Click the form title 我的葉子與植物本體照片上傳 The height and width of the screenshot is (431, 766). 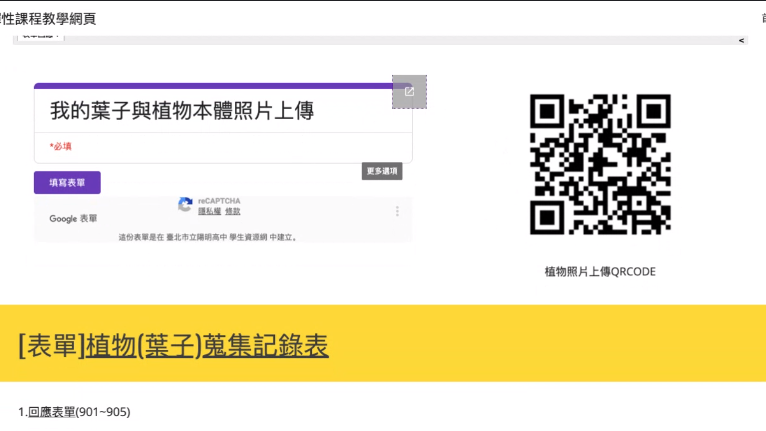pyautogui.click(x=182, y=110)
